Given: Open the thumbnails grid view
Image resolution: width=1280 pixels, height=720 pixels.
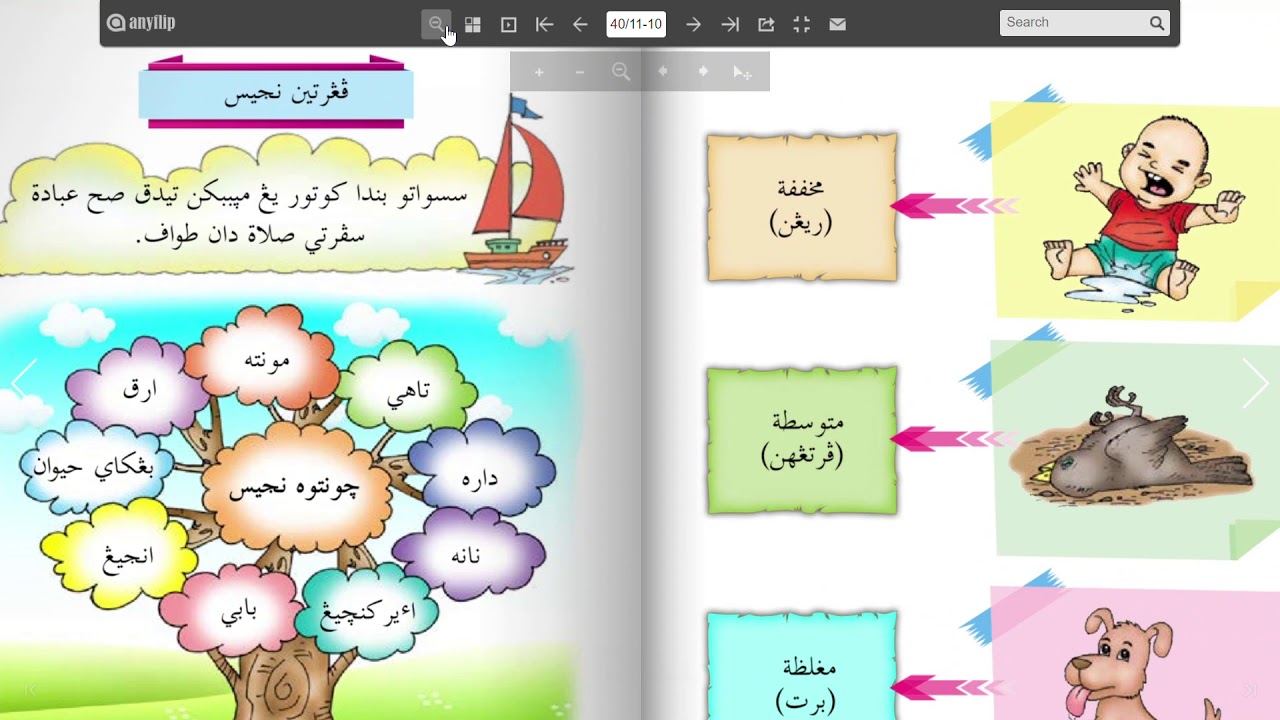Looking at the screenshot, I should pos(473,24).
